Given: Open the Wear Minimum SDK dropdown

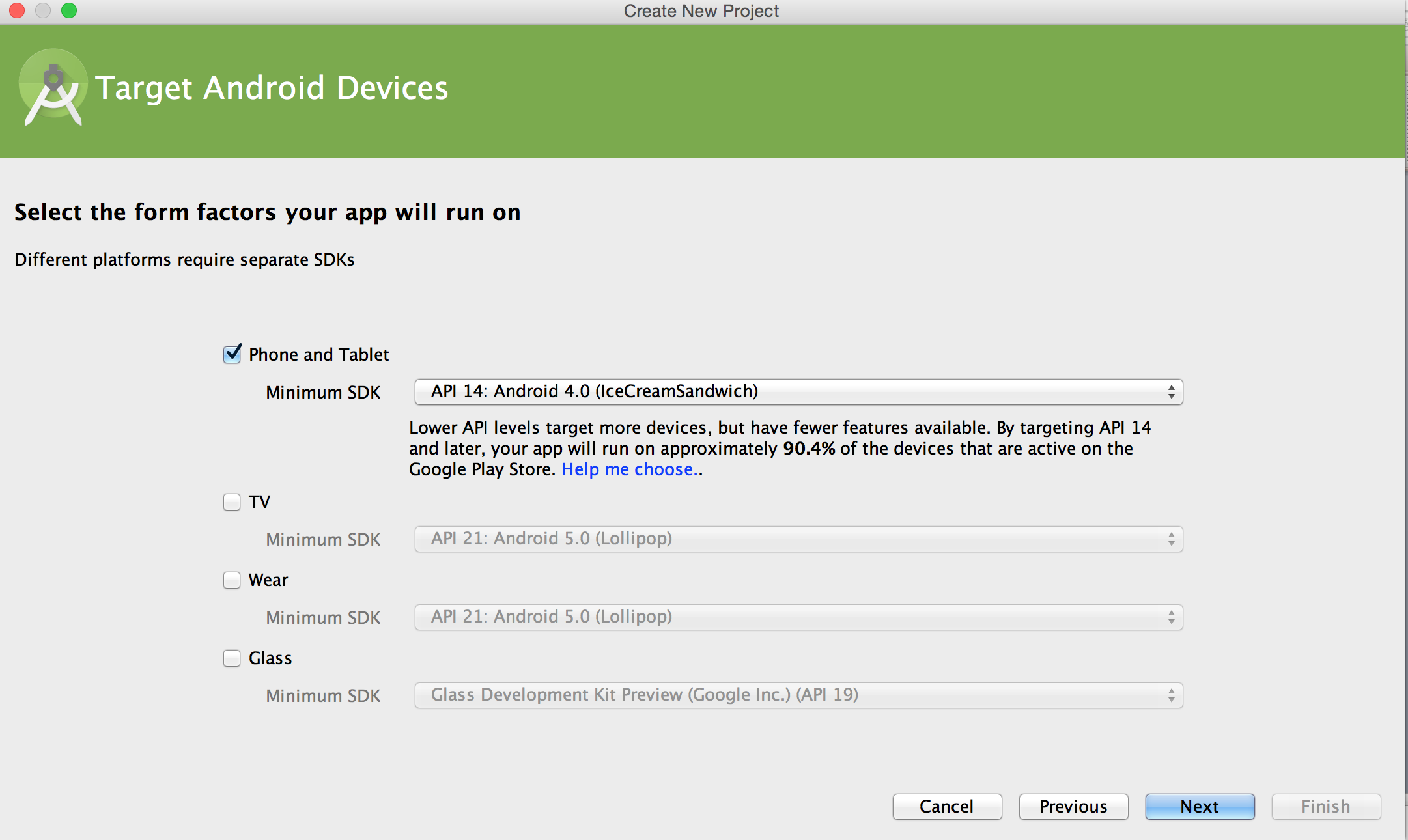Looking at the screenshot, I should pyautogui.click(x=798, y=617).
